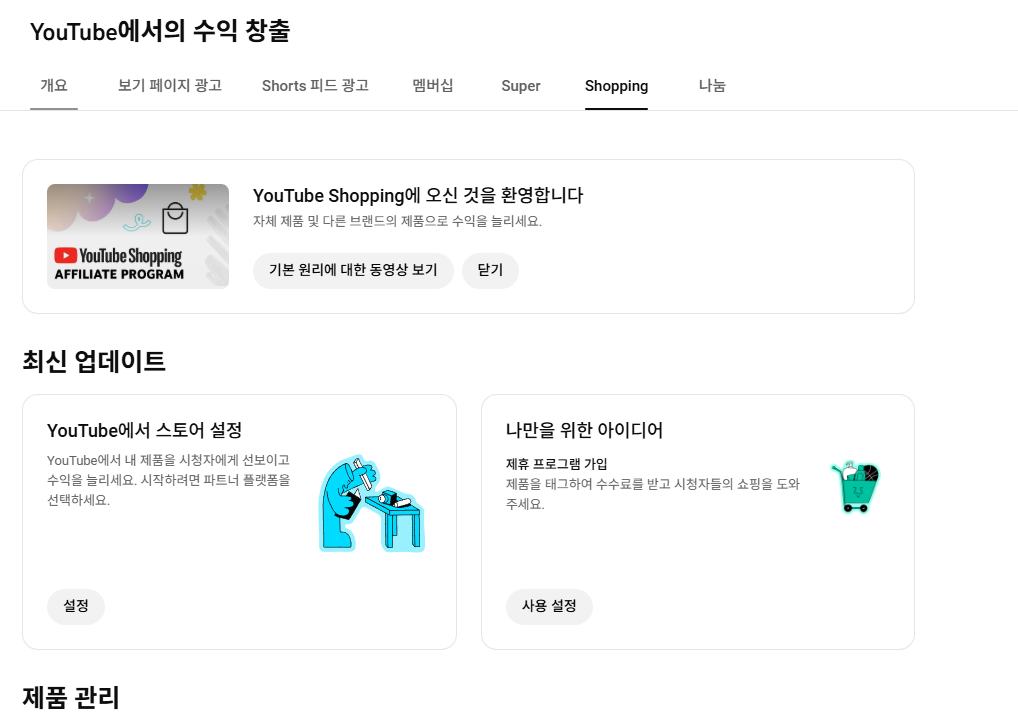Click the 최신 업데이트 section heading
Image resolution: width=1018 pixels, height=726 pixels.
(94, 362)
